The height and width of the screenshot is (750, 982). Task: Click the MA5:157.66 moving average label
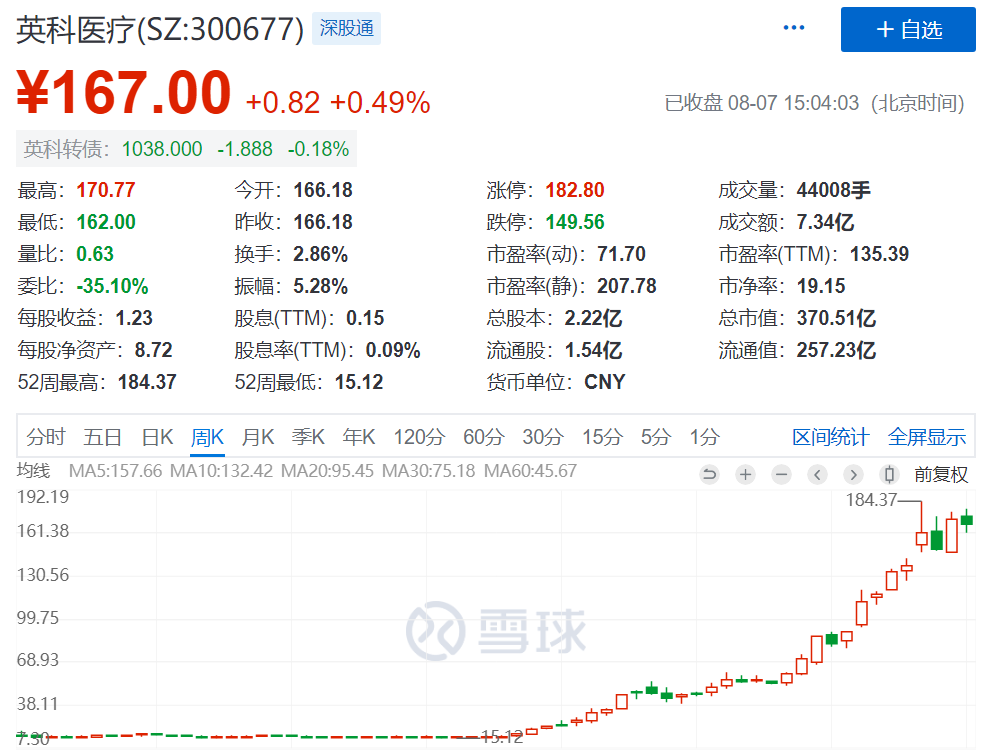[115, 471]
